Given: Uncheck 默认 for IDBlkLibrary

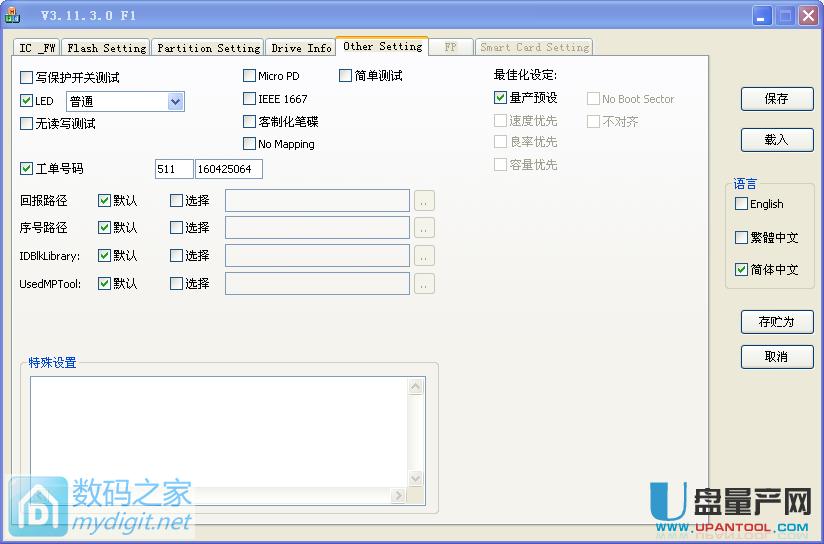Looking at the screenshot, I should [104, 255].
